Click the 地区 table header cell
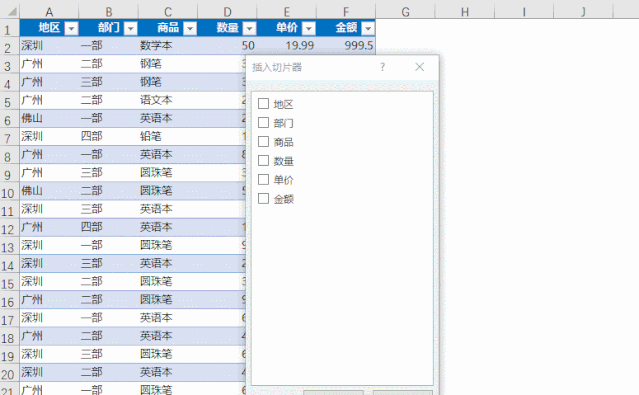639x395 pixels. pyautogui.click(x=49, y=28)
